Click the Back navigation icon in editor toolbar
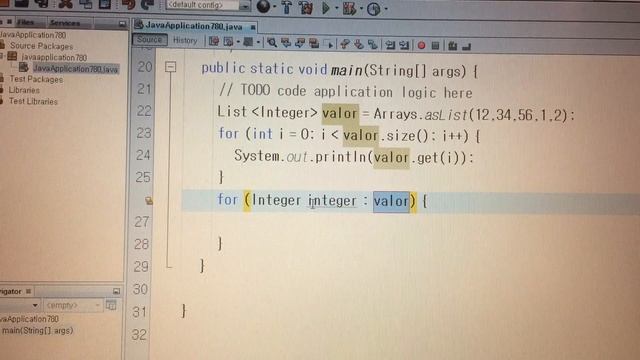Screen dimensions: 640x360 [228, 41]
